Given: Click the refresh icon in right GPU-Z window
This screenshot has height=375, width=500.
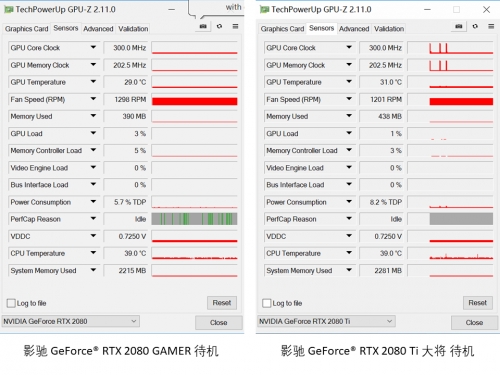Looking at the screenshot, I should [475, 26].
